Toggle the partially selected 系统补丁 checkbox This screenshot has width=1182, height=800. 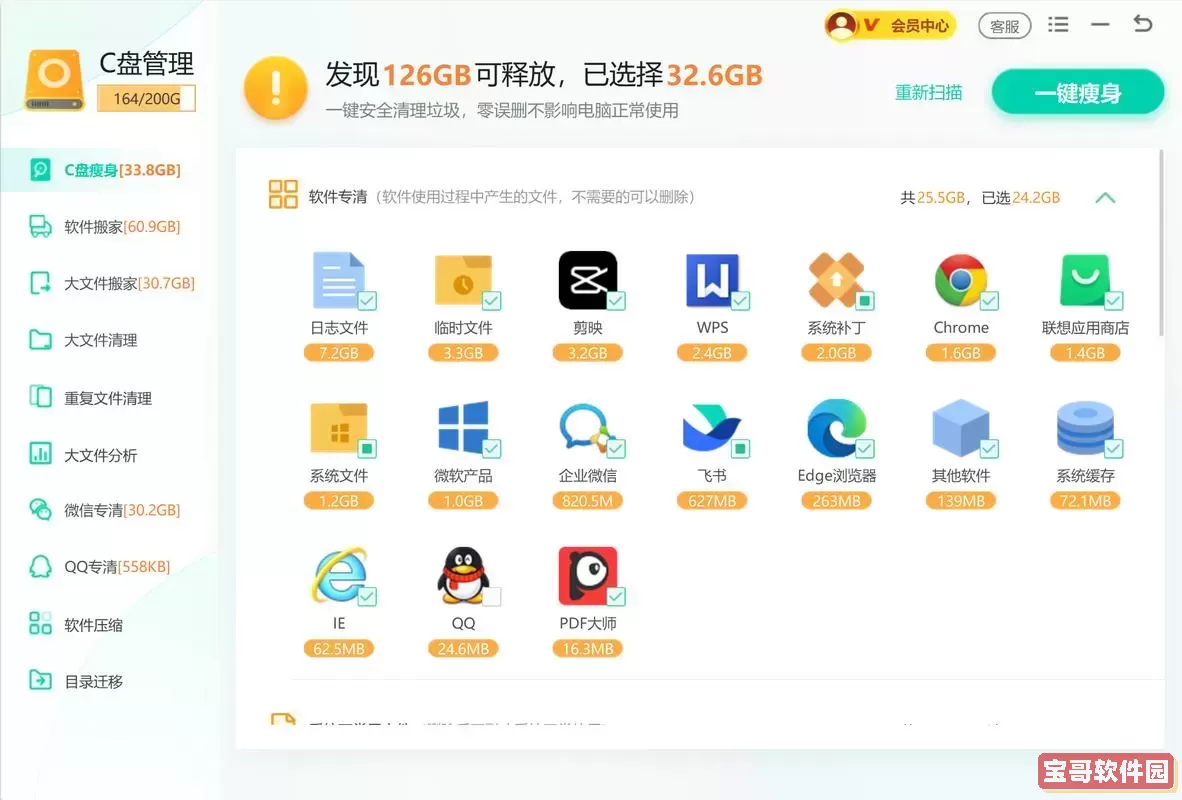(x=865, y=301)
